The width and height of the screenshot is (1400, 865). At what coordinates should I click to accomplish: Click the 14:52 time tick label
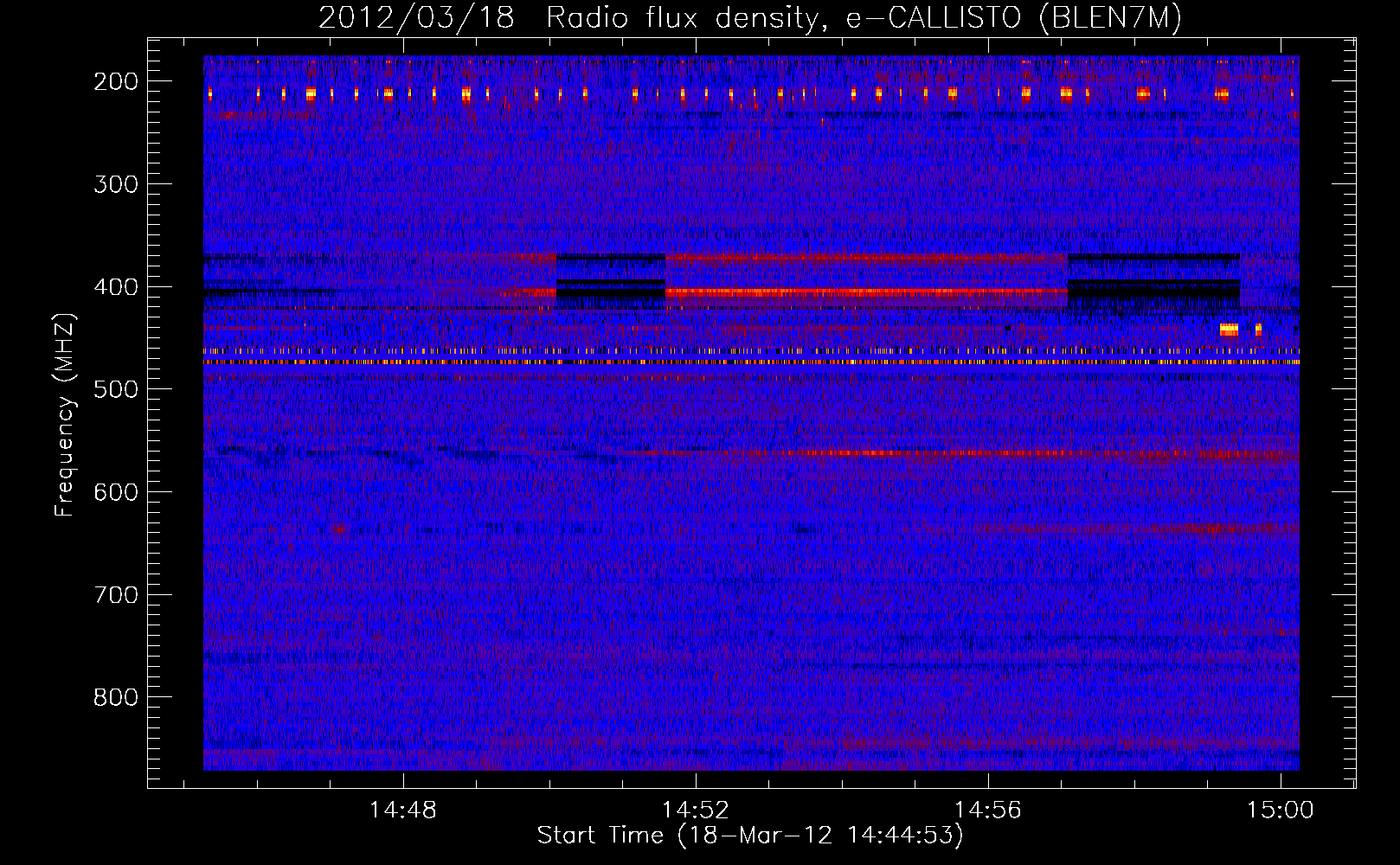pyautogui.click(x=696, y=811)
